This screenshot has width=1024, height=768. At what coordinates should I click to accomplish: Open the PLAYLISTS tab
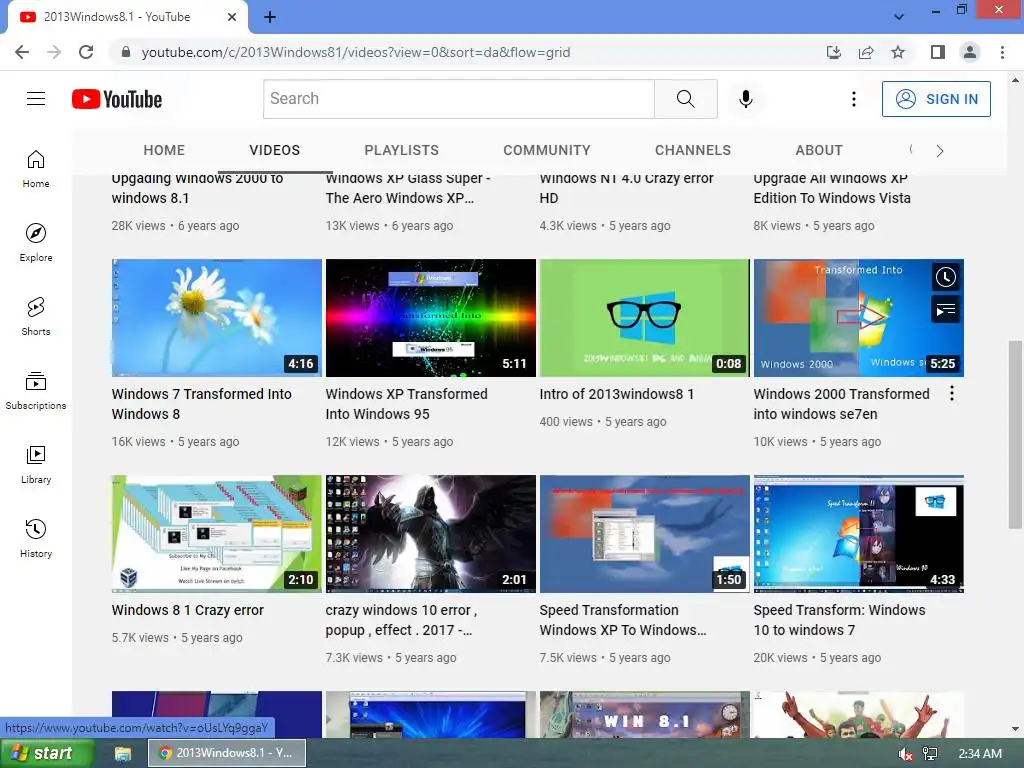(402, 150)
